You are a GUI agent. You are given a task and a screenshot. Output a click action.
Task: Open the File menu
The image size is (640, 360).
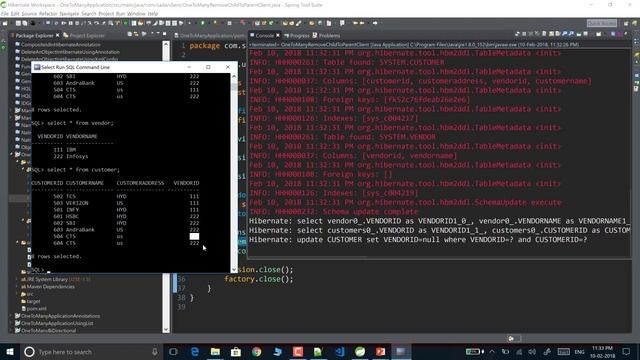point(4,13)
